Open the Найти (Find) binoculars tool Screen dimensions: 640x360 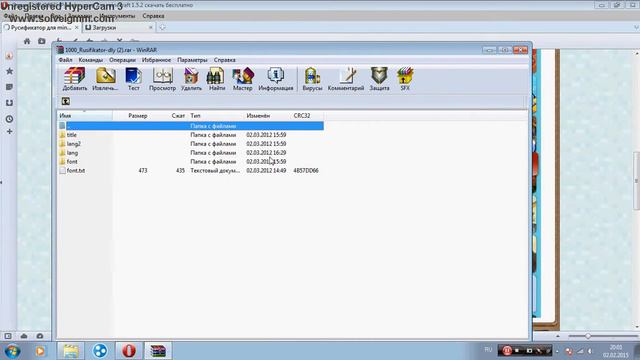(x=217, y=79)
